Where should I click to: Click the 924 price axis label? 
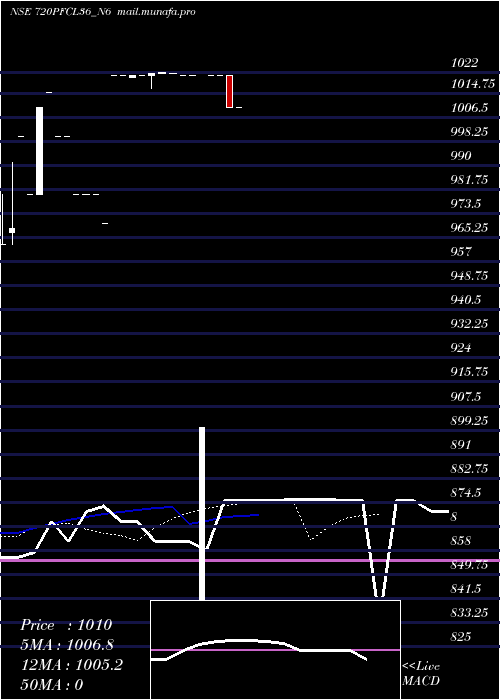tap(461, 347)
